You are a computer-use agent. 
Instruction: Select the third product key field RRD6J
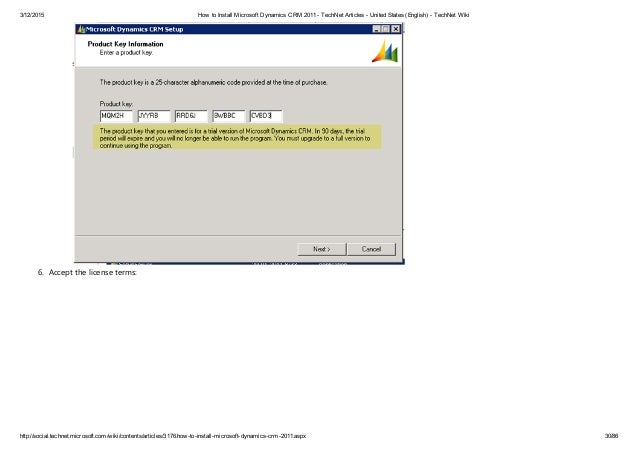191,116
